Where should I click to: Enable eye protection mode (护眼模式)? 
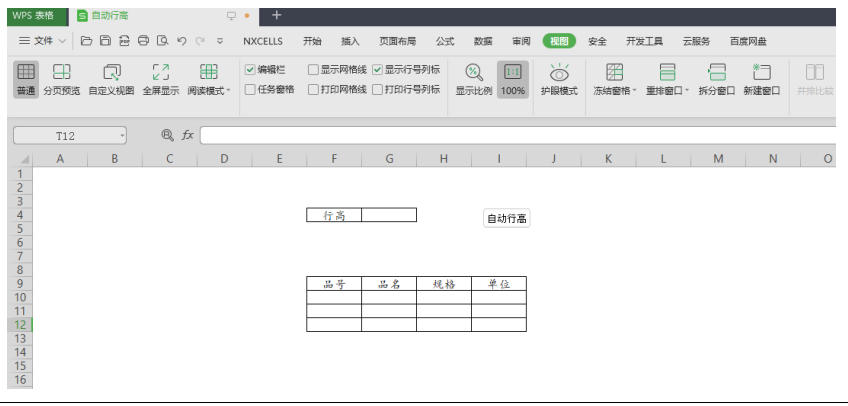[559, 78]
